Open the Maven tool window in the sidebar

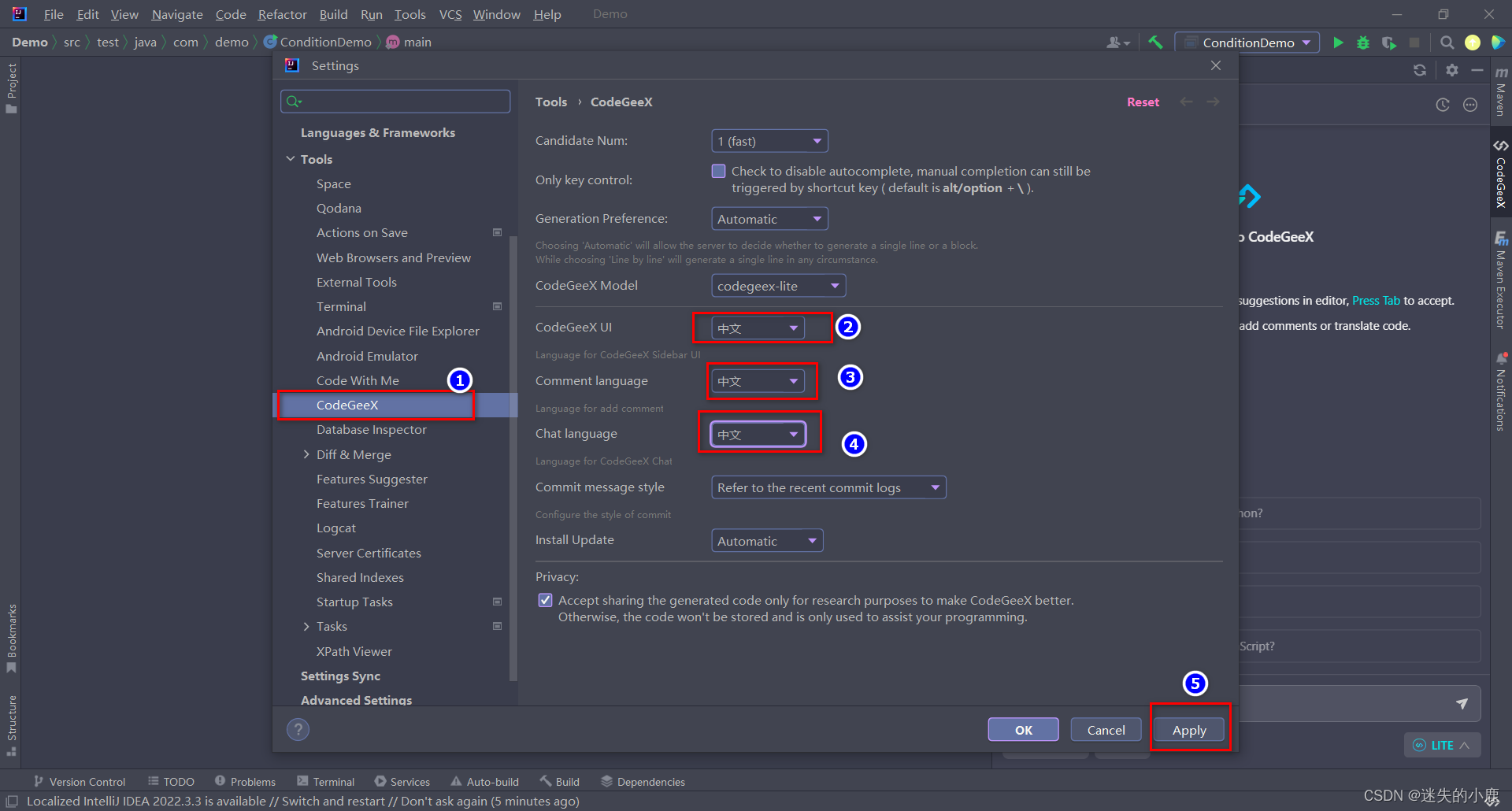pos(1501,91)
